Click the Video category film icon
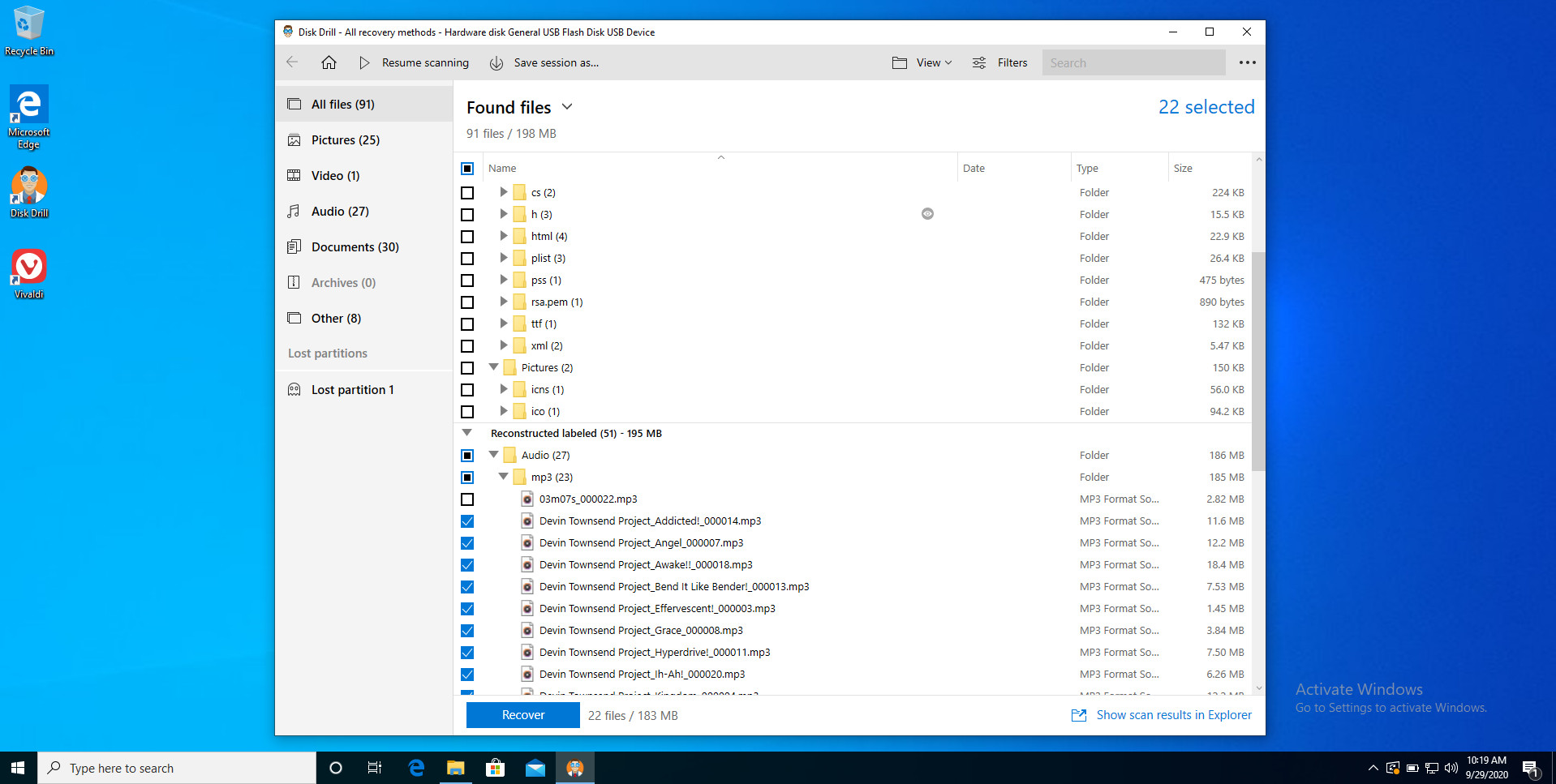This screenshot has width=1556, height=784. coord(294,176)
